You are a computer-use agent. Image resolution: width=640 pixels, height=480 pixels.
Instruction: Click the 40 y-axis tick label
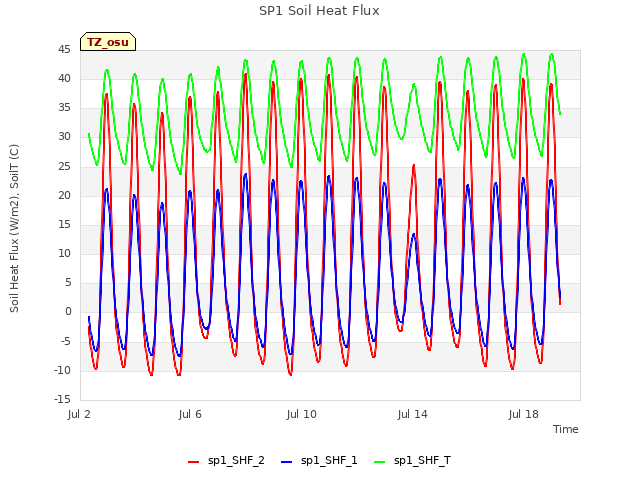pos(64,79)
